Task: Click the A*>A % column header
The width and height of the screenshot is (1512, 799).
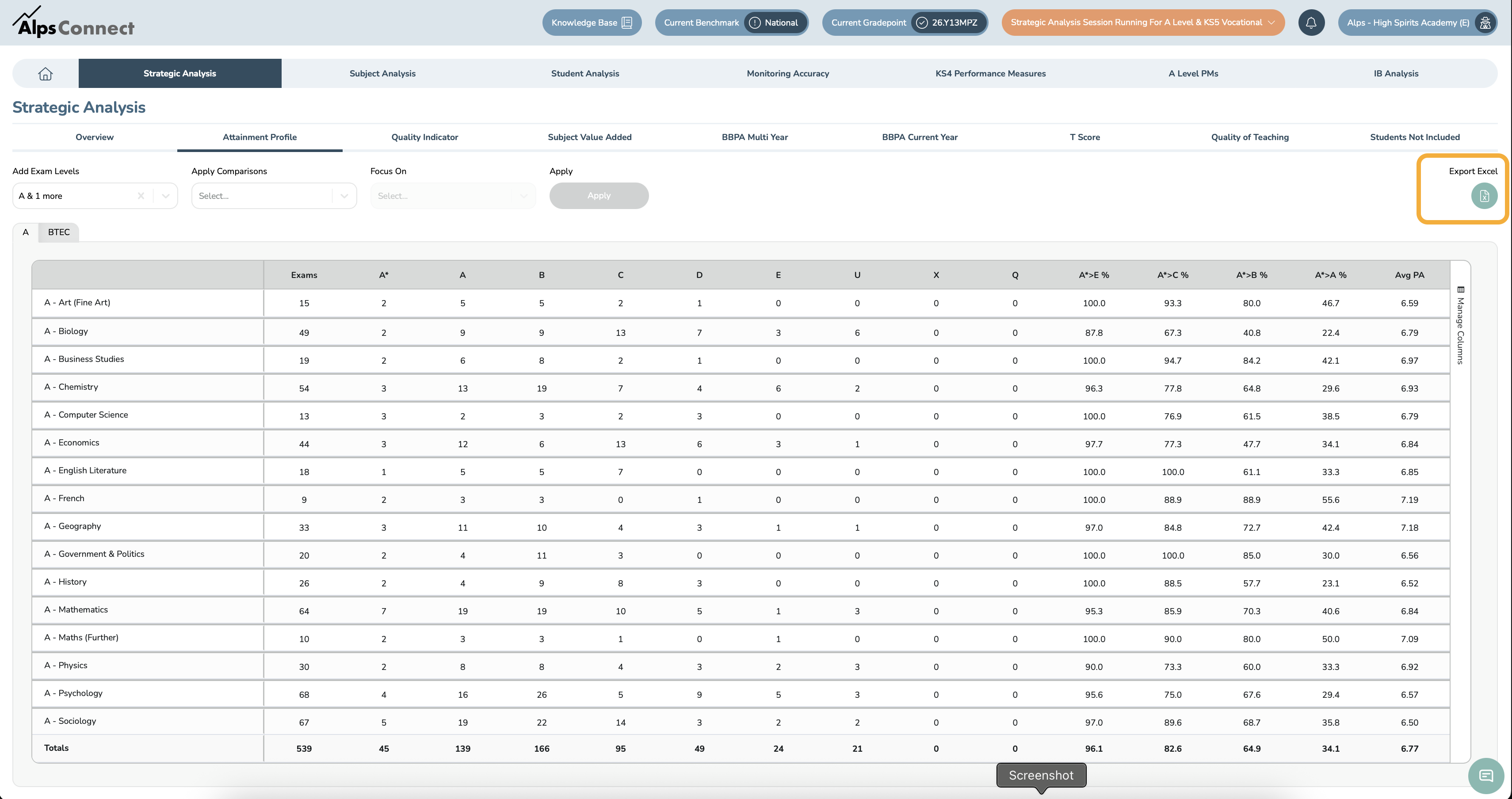Action: point(1331,275)
